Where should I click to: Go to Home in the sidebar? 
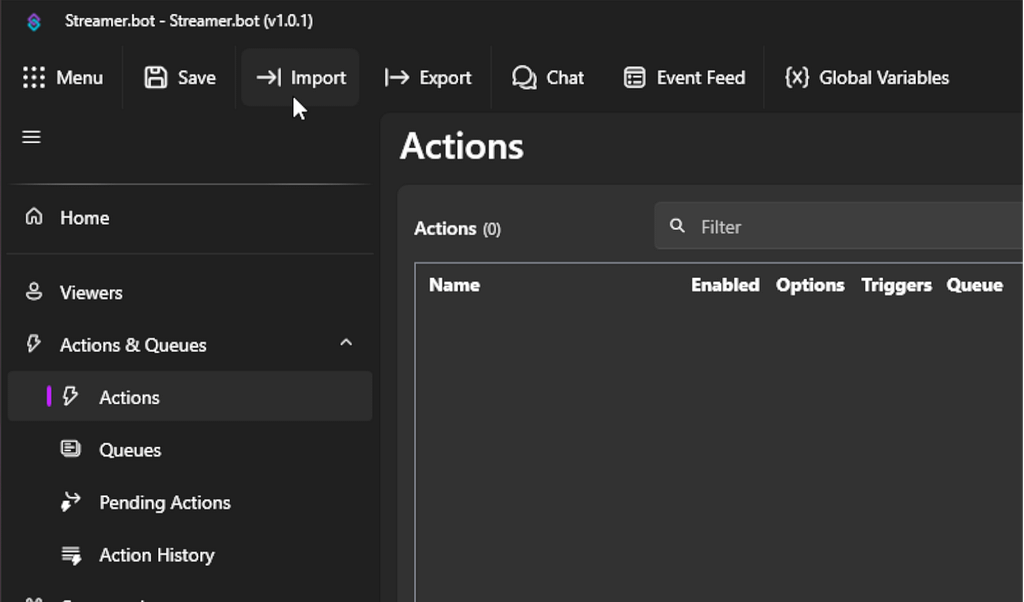click(84, 218)
